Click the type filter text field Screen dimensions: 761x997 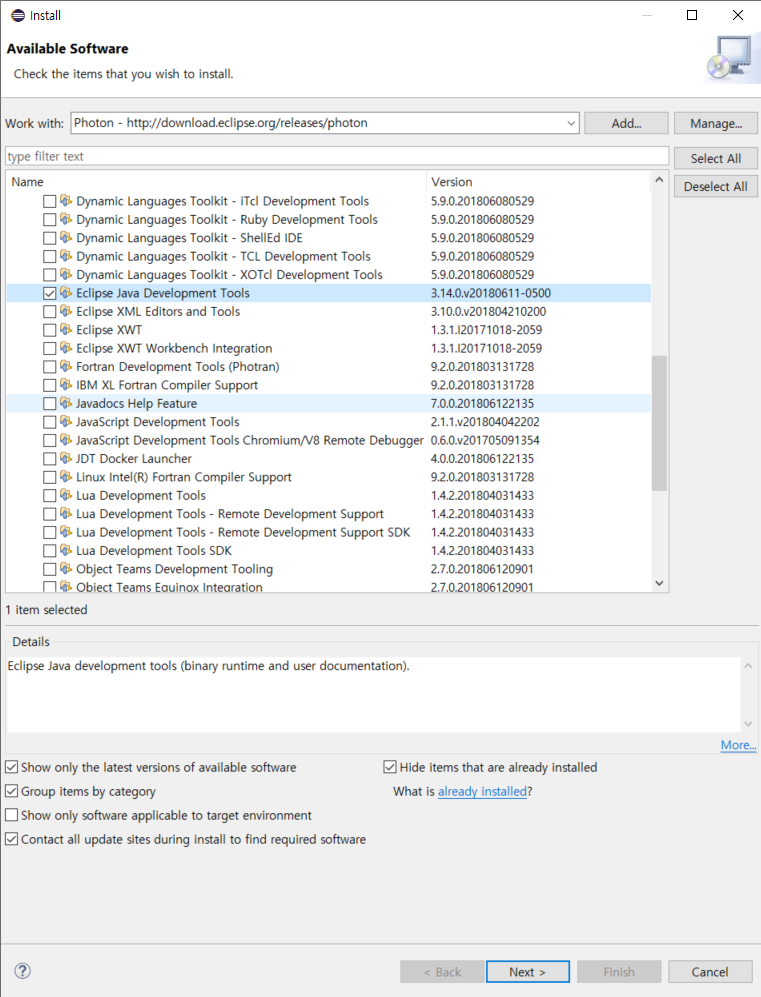(x=337, y=156)
